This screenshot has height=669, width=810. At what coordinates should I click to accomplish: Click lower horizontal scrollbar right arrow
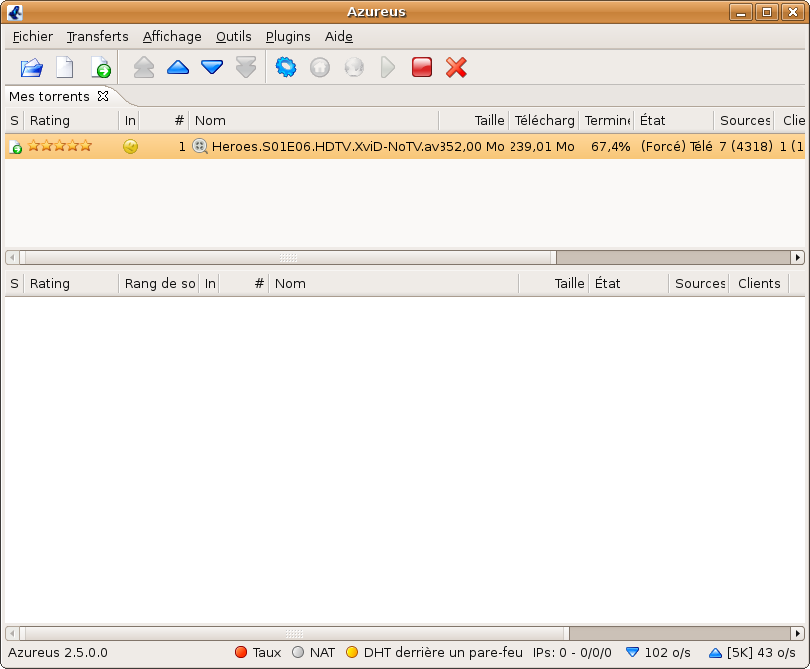coord(798,633)
